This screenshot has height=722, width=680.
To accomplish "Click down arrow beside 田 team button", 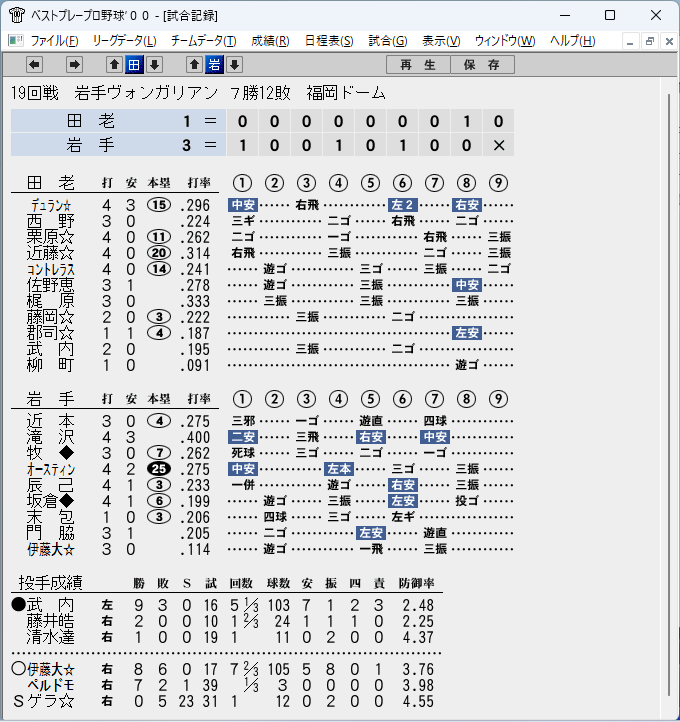I will click(155, 65).
